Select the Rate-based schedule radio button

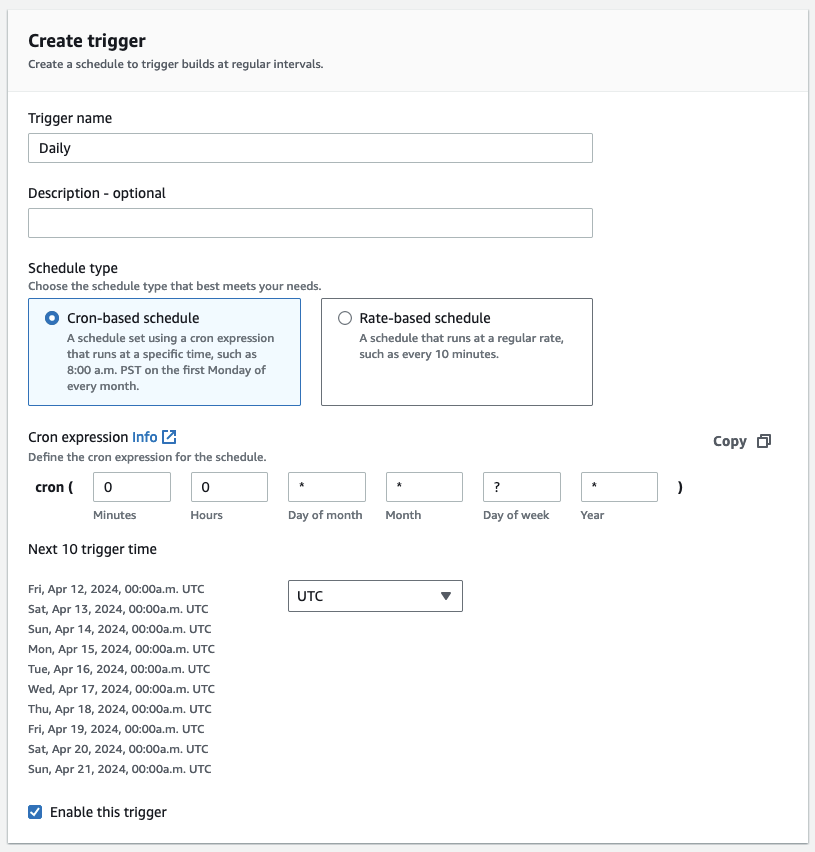(345, 318)
